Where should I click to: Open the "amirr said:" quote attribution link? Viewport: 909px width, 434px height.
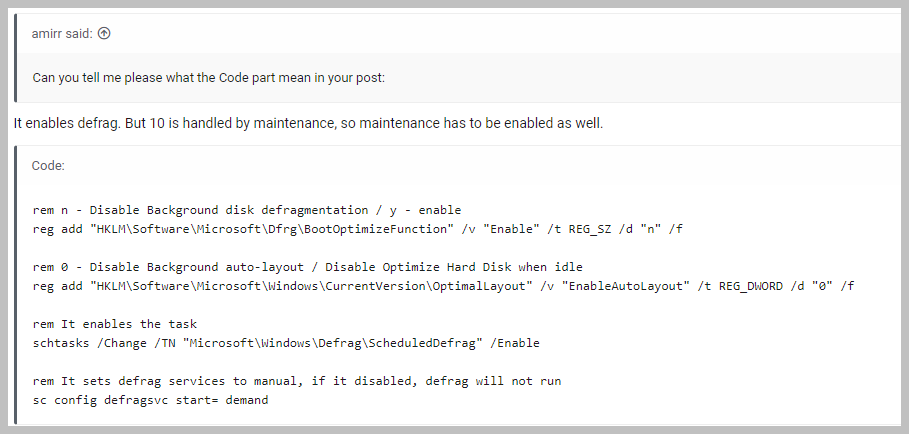[x=63, y=33]
